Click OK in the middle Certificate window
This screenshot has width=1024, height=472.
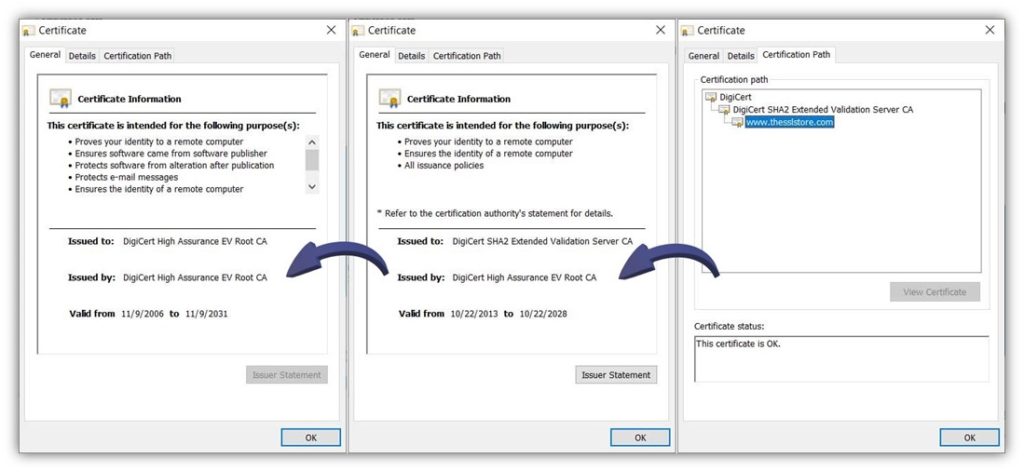(x=640, y=437)
